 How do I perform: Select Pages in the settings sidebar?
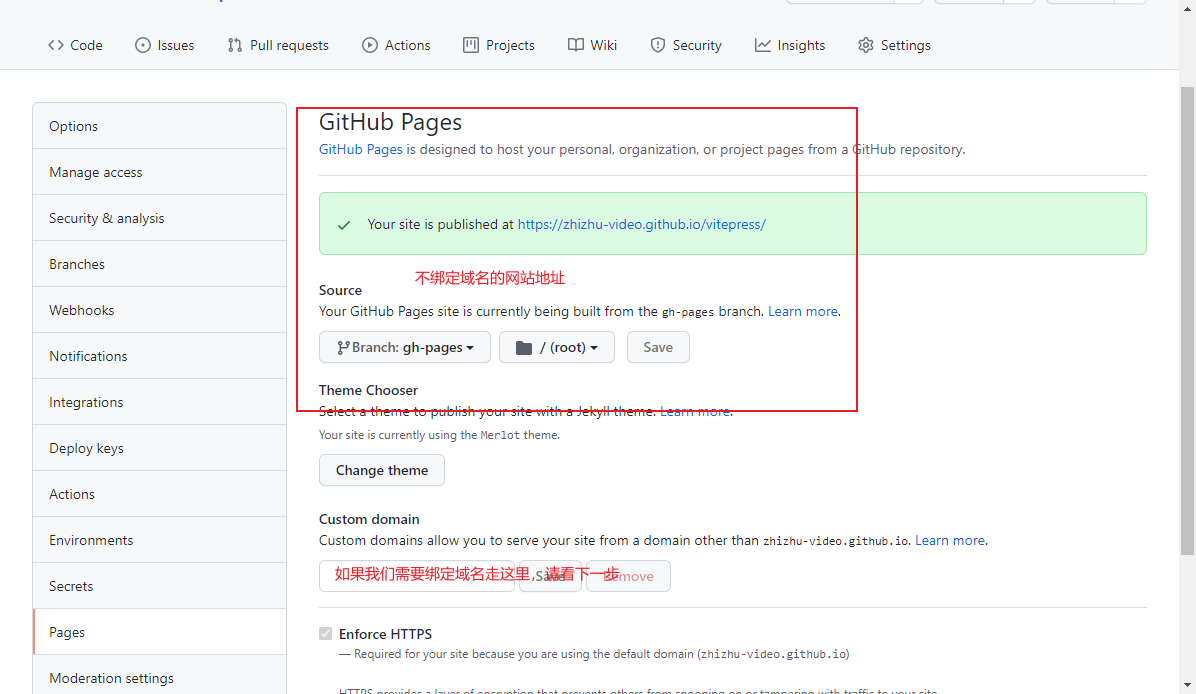[x=159, y=632]
